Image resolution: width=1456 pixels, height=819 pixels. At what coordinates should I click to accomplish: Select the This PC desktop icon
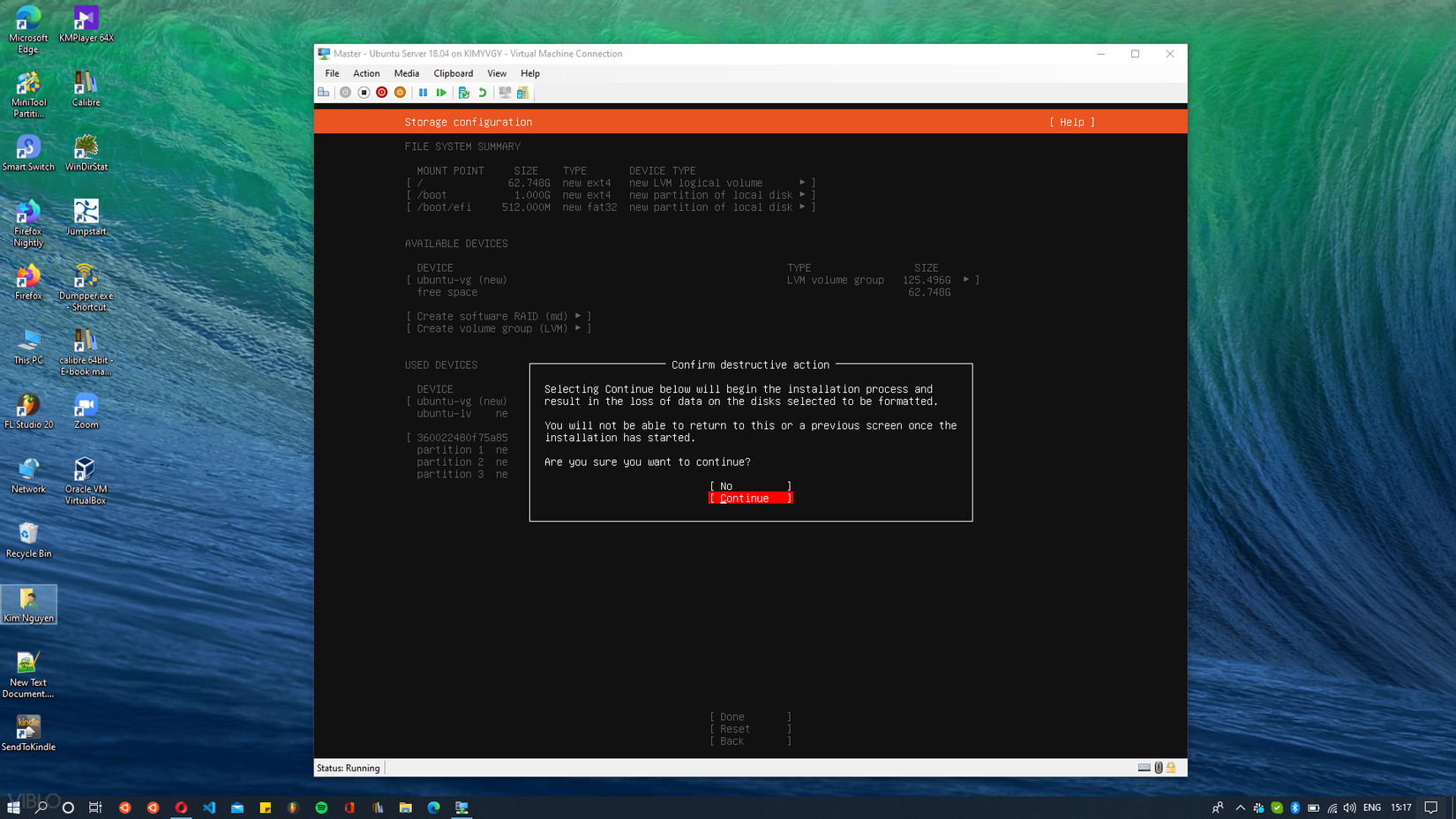click(28, 347)
